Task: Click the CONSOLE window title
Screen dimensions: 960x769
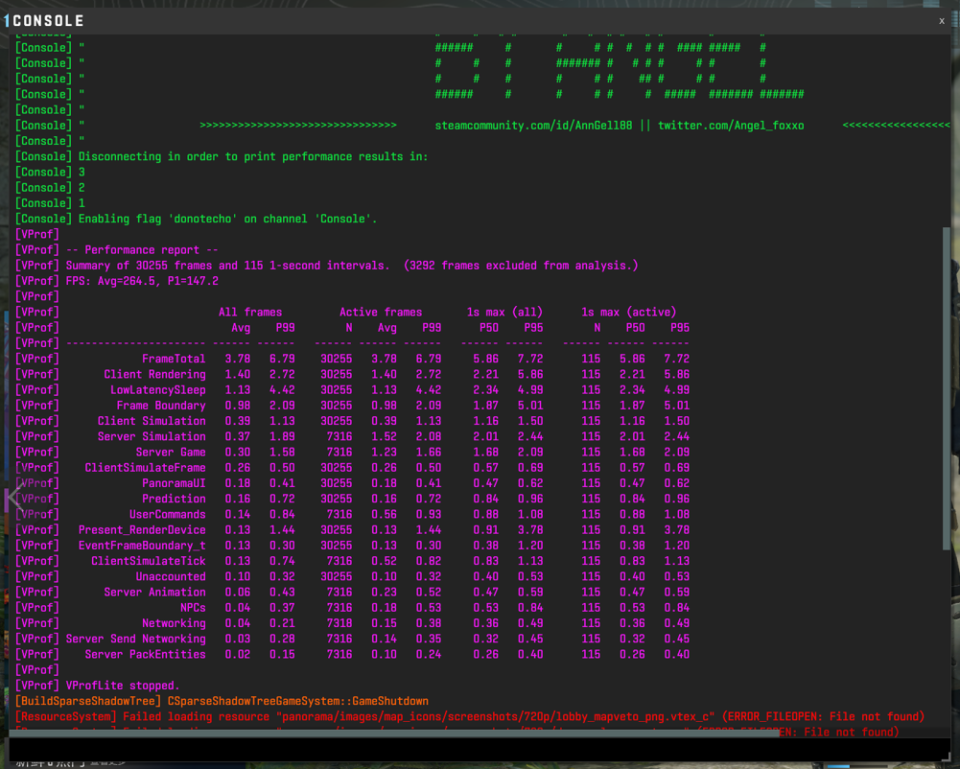Action: click(x=48, y=21)
